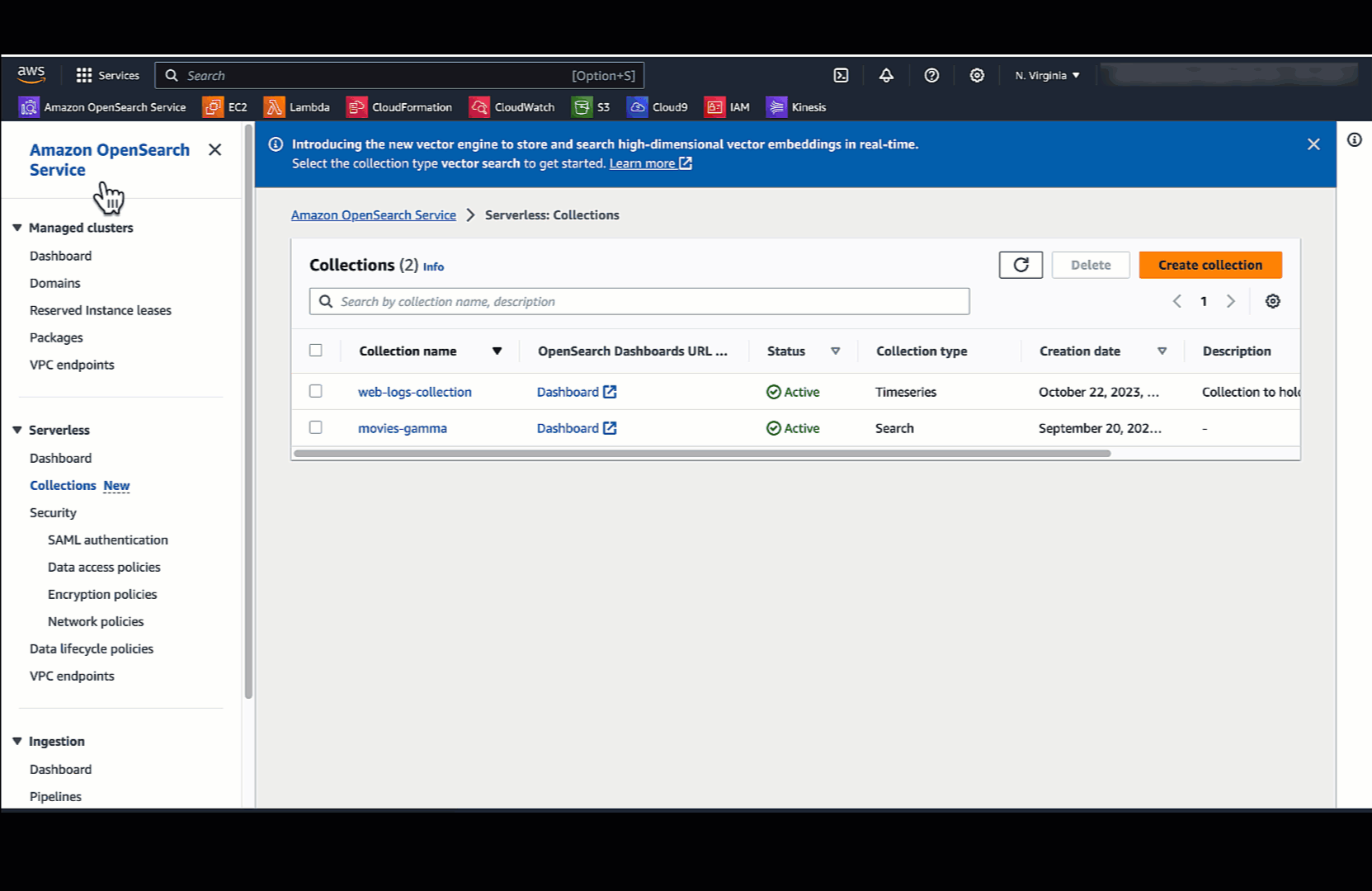The image size is (1372, 891).
Task: Open Reserved Instance leases page
Action: [x=101, y=310]
